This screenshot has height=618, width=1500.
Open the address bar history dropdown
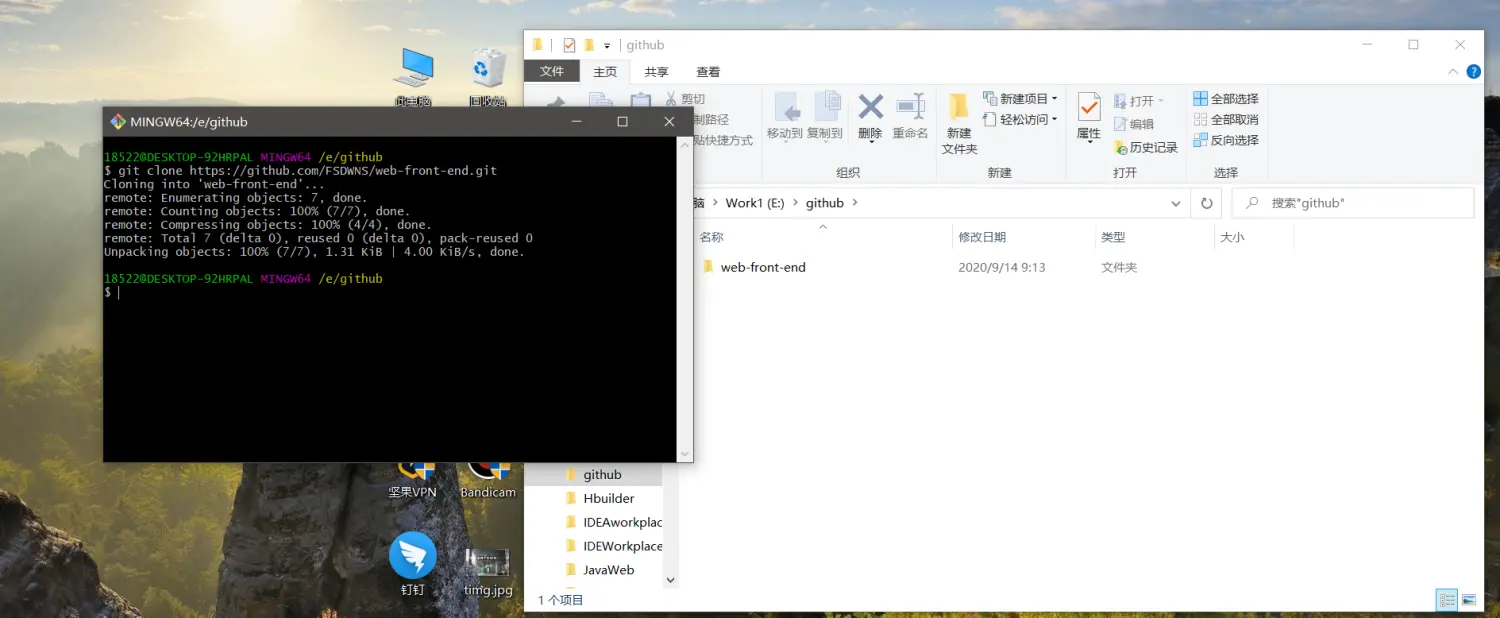point(1176,203)
